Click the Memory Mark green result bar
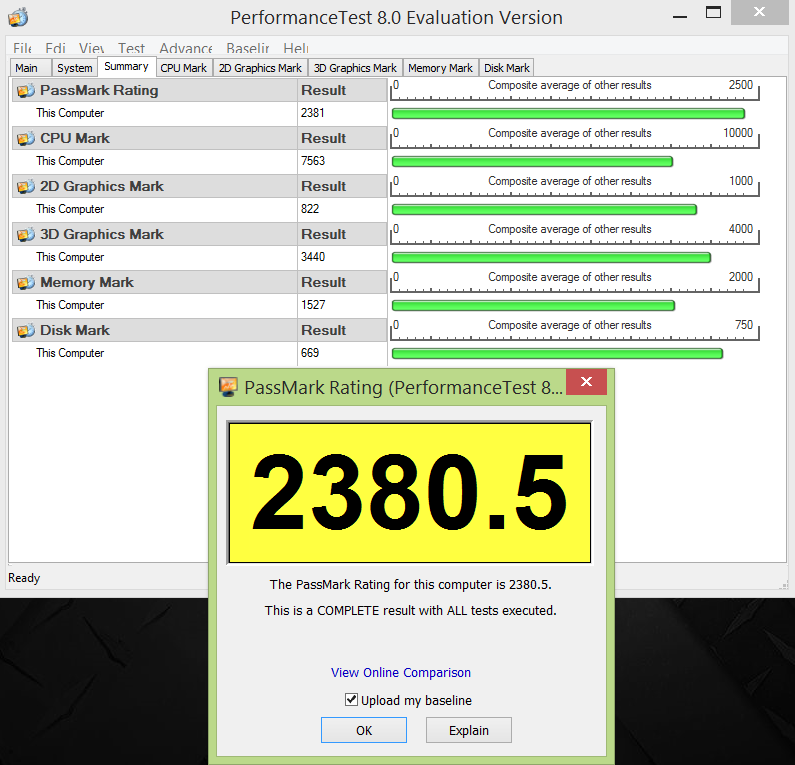Image resolution: width=795 pixels, height=765 pixels. pos(533,306)
